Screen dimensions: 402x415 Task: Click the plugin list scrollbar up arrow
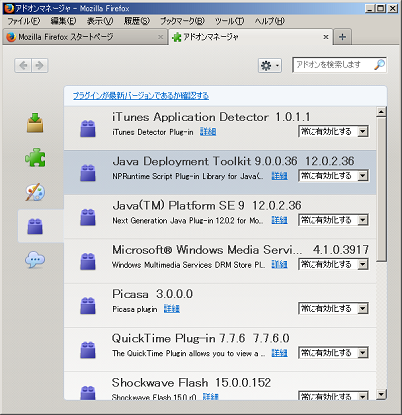pos(381,112)
